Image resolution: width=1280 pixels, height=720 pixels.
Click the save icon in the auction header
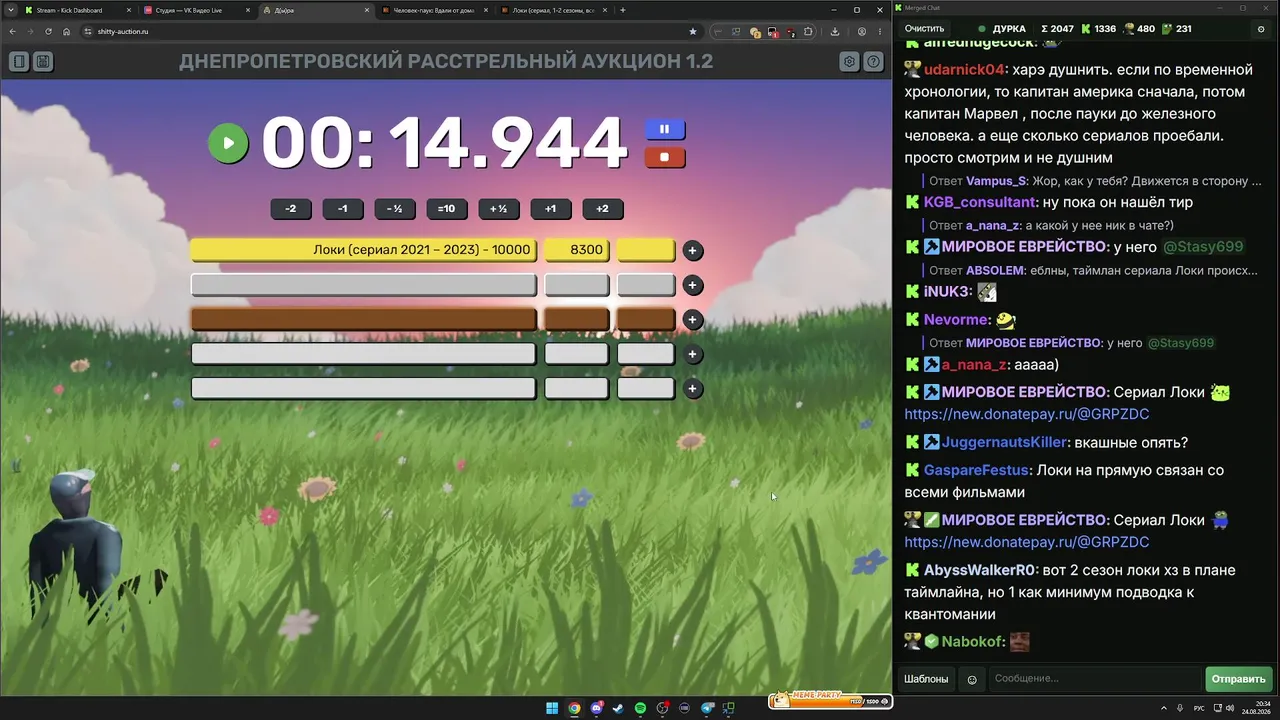click(43, 62)
